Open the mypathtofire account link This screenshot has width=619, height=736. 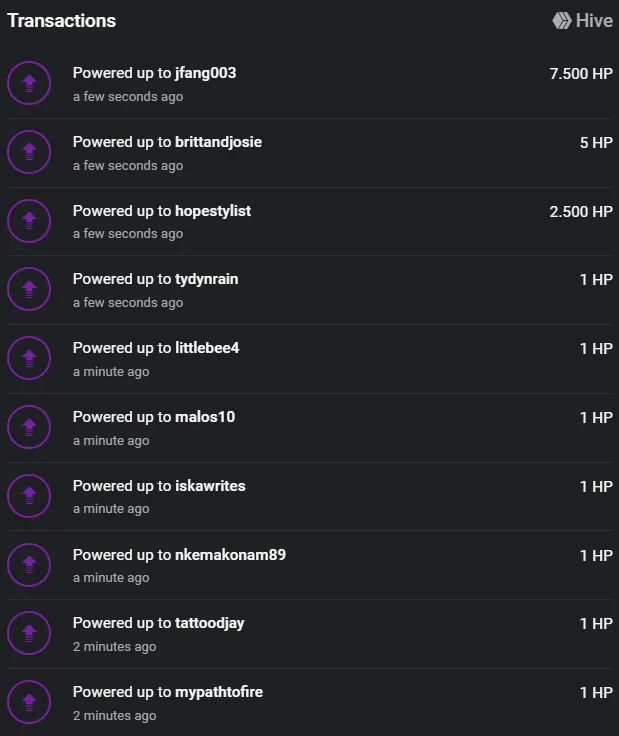tap(219, 692)
